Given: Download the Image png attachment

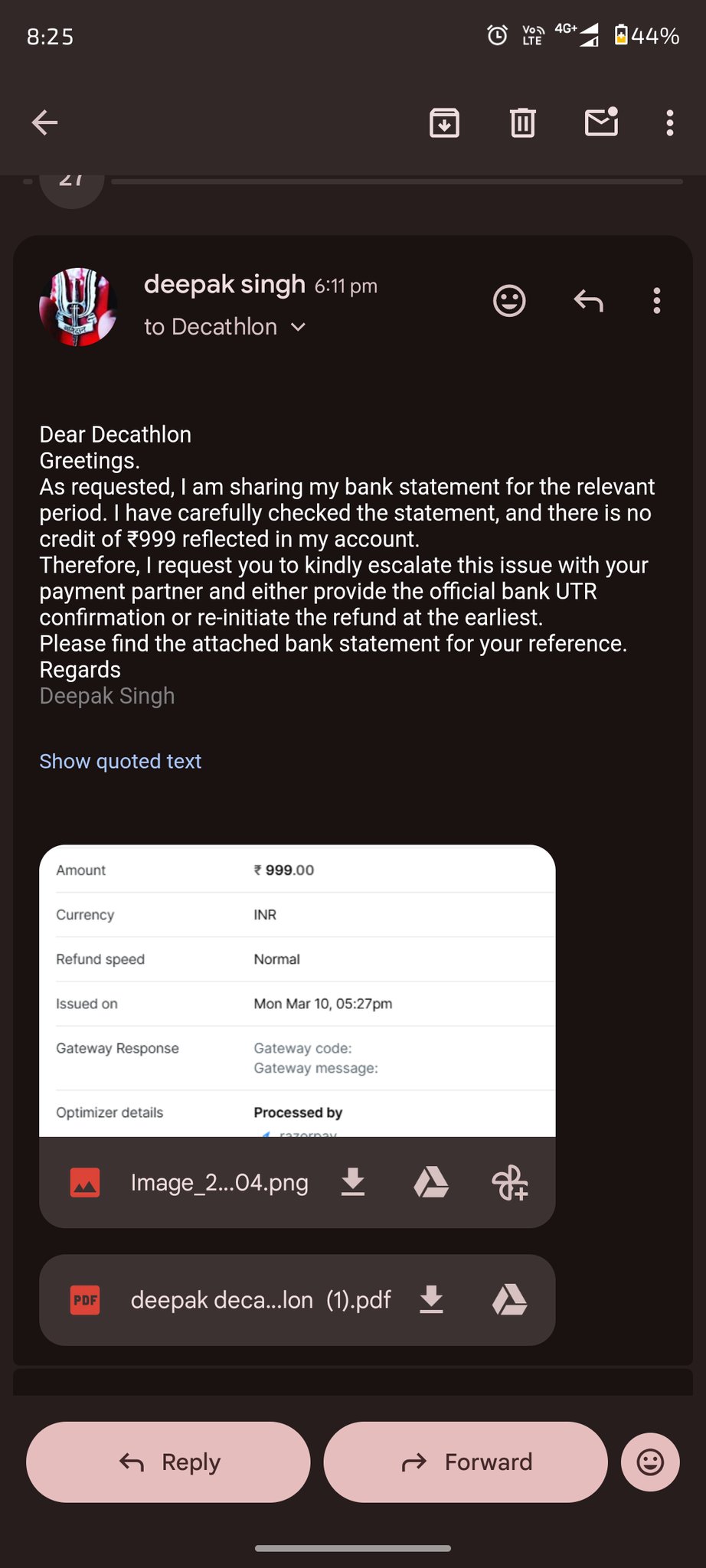Looking at the screenshot, I should pos(353,1182).
